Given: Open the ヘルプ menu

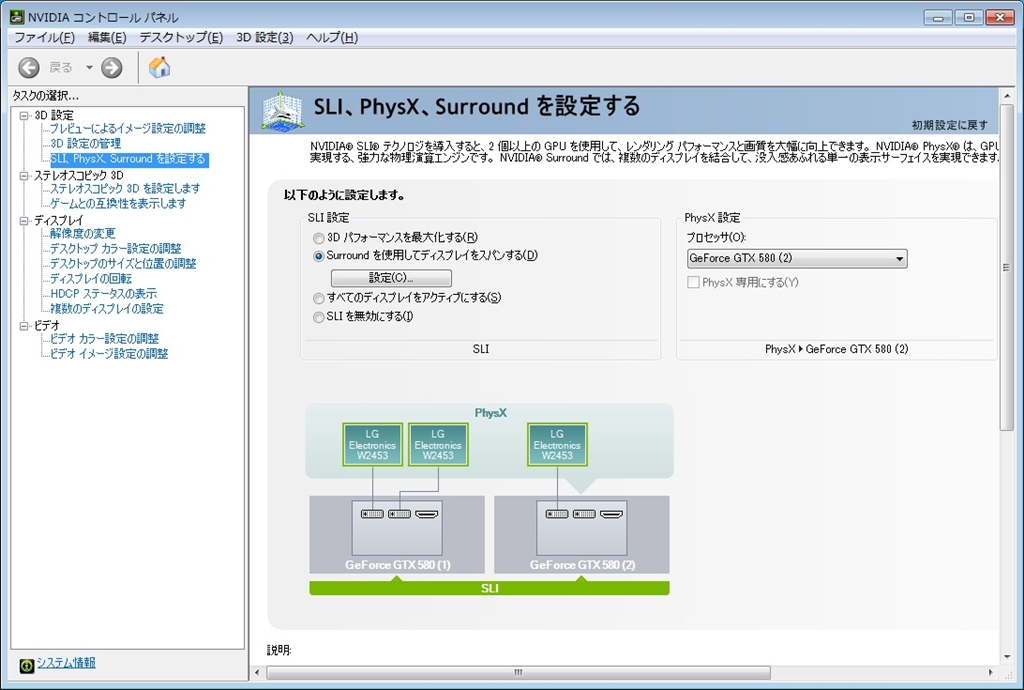Looking at the screenshot, I should tap(331, 38).
